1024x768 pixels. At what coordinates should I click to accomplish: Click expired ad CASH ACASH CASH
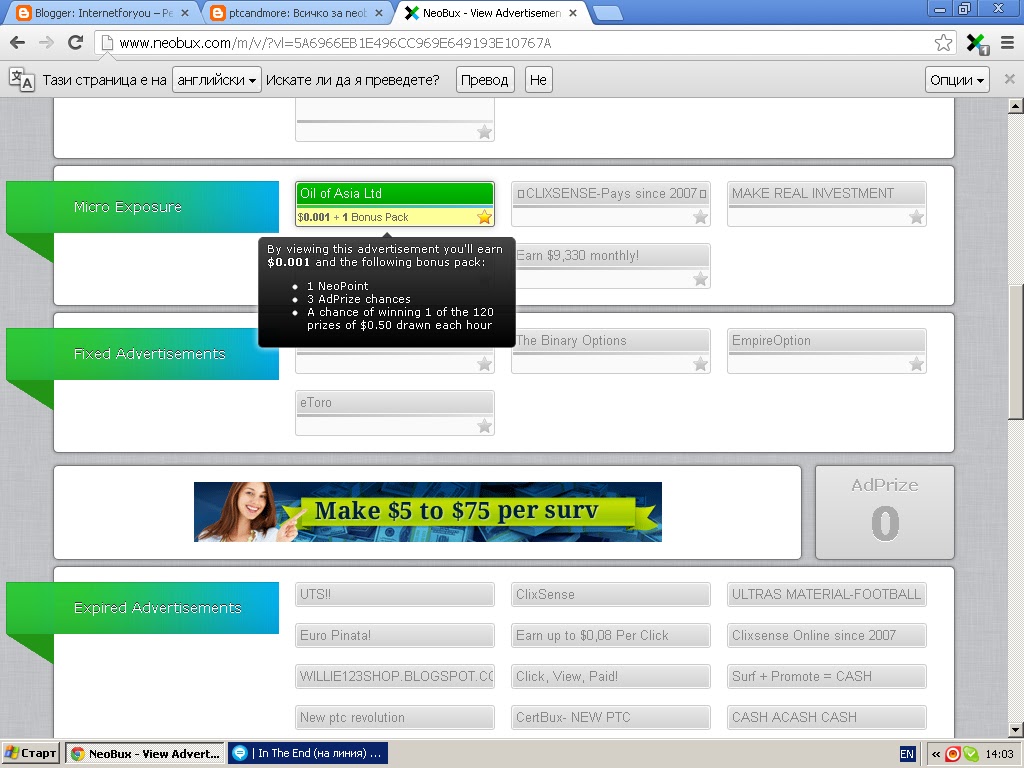tap(827, 717)
